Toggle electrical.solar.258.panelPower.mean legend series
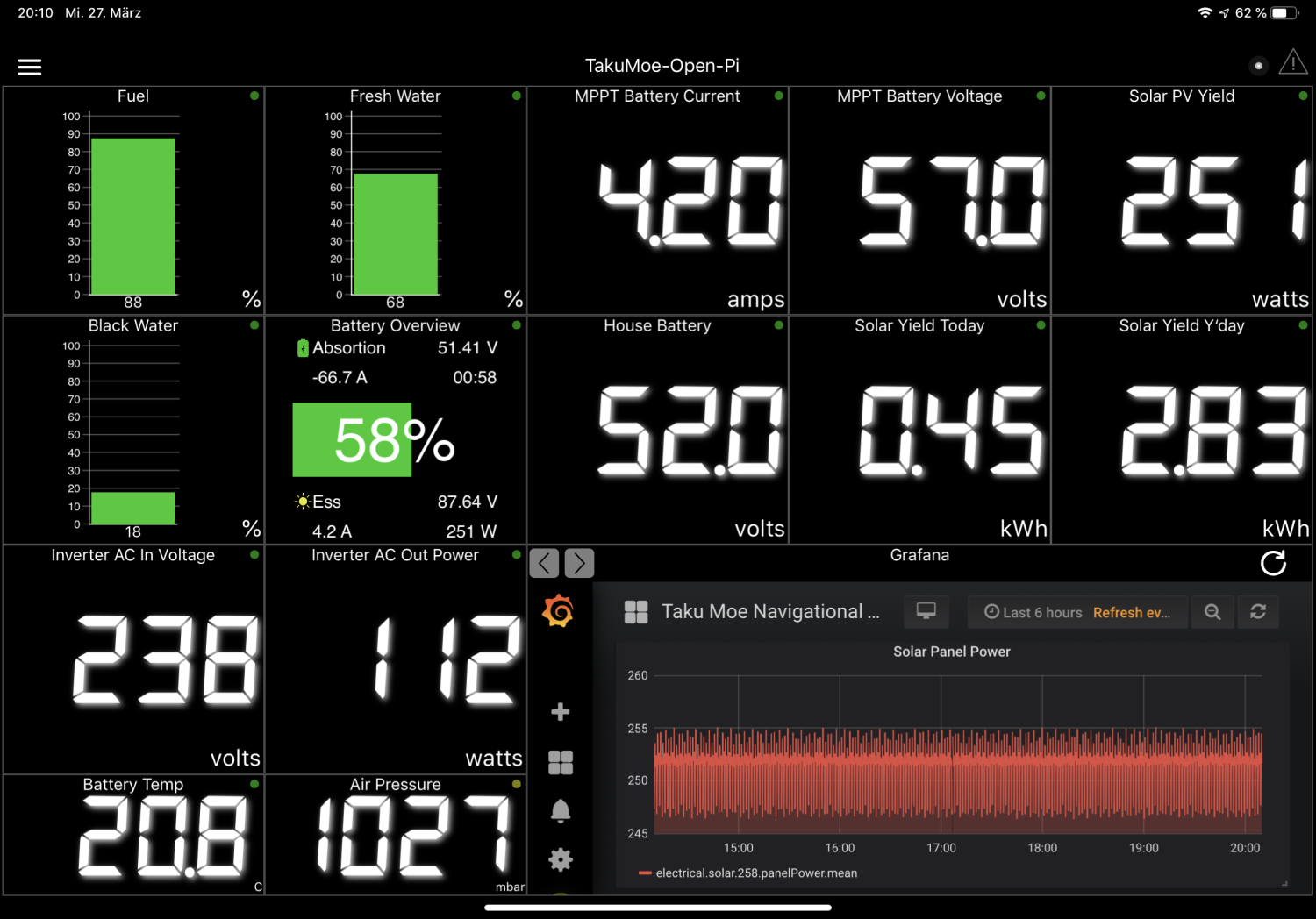The height and width of the screenshot is (919, 1316). pos(755,873)
